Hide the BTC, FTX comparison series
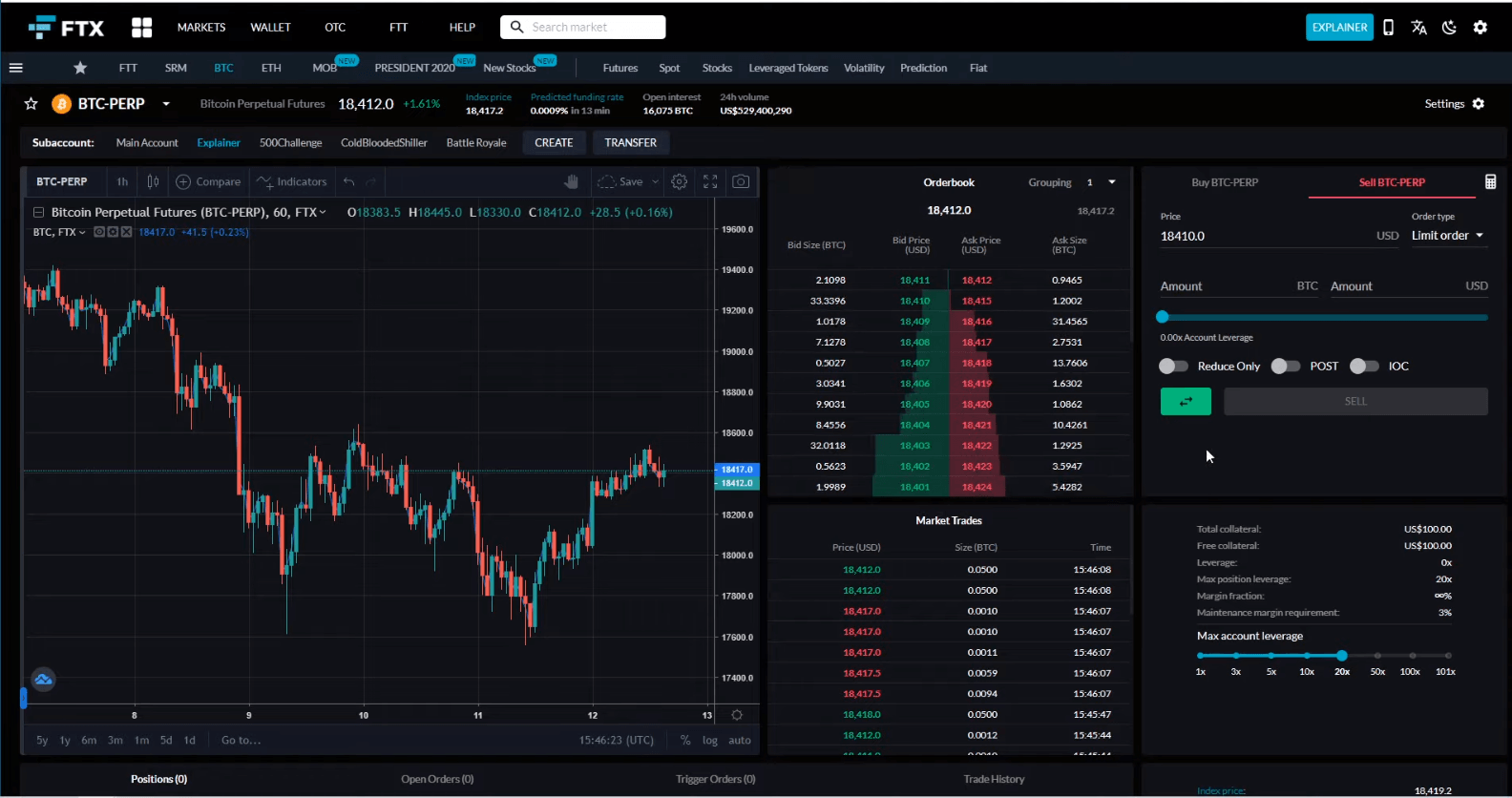 99,232
